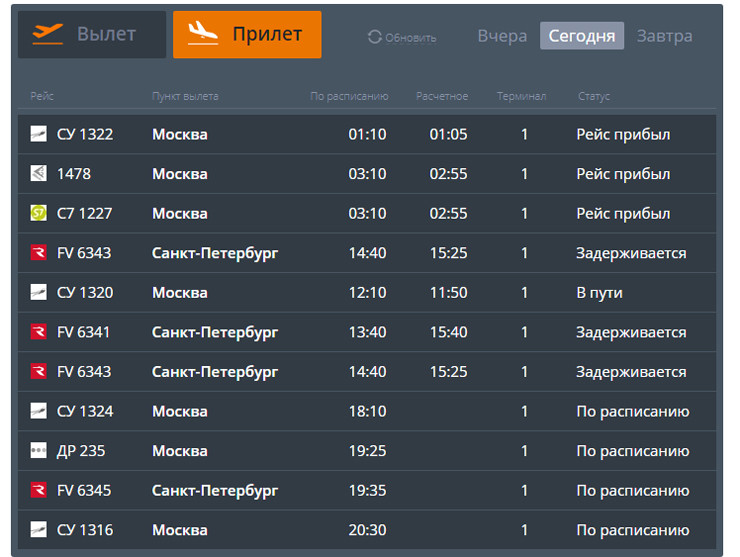740x557 pixels.
Task: Click the airline logo for flight ДР 235
Action: pyautogui.click(x=39, y=451)
